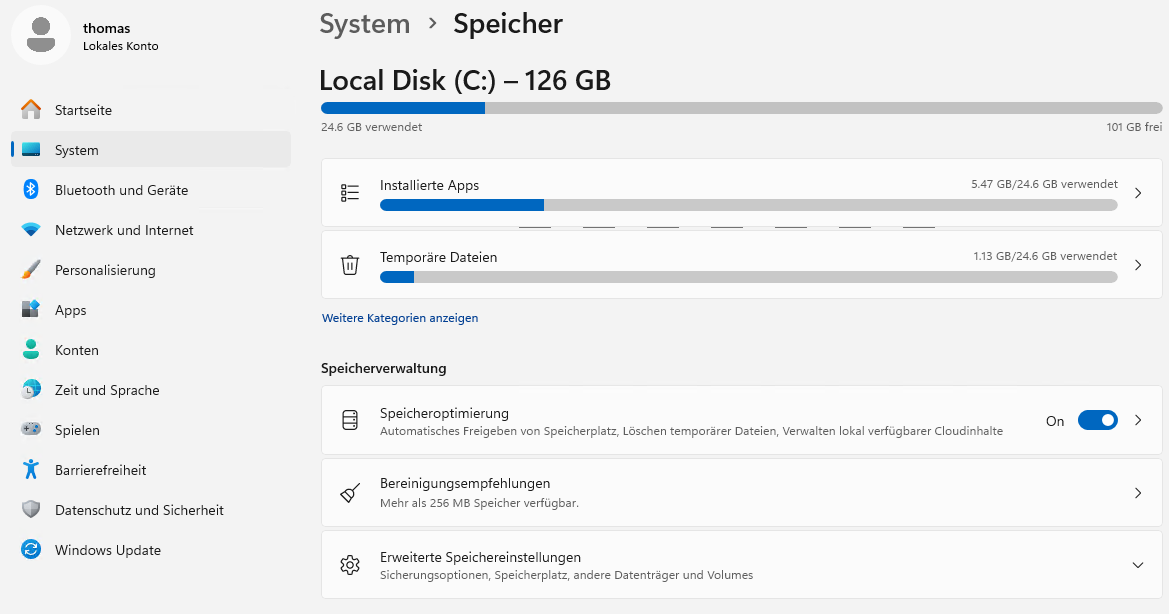
Task: Disable Speicheroptimierung toggle
Action: [1097, 421]
